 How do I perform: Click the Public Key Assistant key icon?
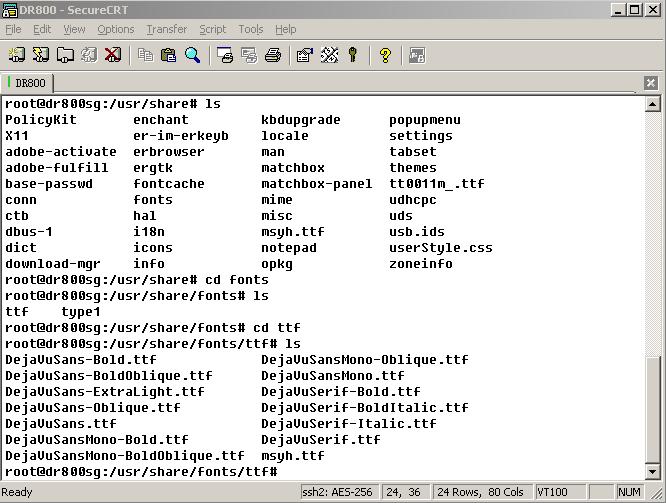(x=353, y=55)
